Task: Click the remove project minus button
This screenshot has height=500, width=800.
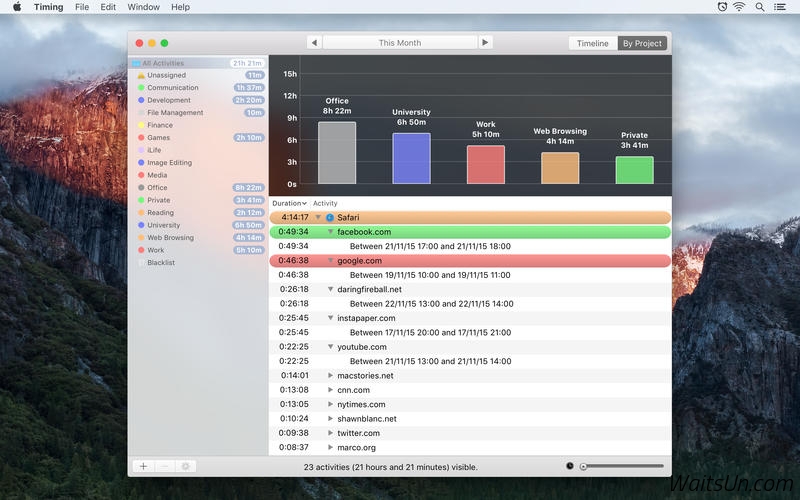Action: pyautogui.click(x=164, y=466)
